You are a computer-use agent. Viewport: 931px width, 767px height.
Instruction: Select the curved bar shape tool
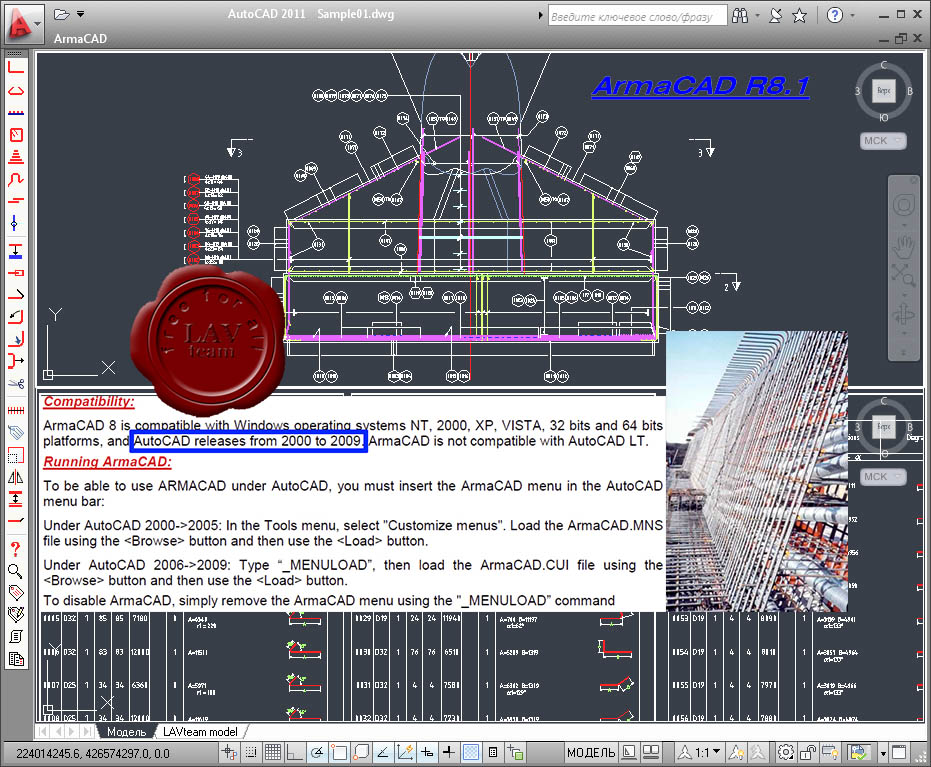click(x=16, y=179)
